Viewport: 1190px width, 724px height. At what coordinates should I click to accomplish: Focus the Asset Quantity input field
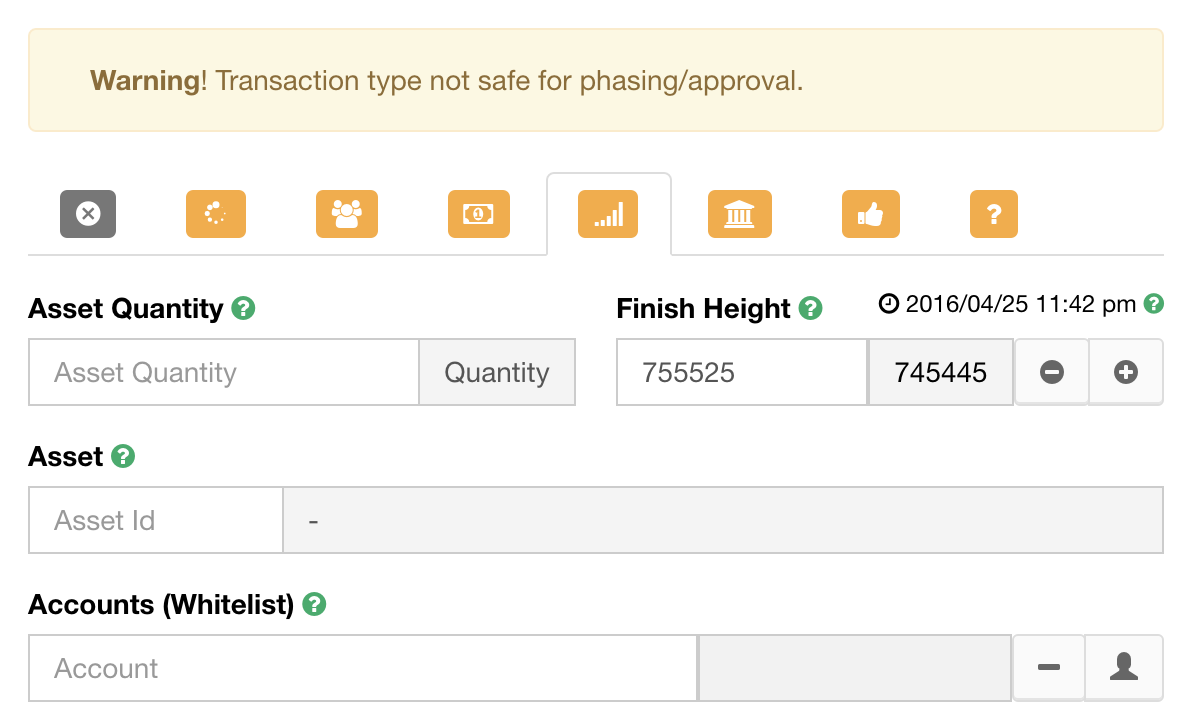(x=224, y=372)
